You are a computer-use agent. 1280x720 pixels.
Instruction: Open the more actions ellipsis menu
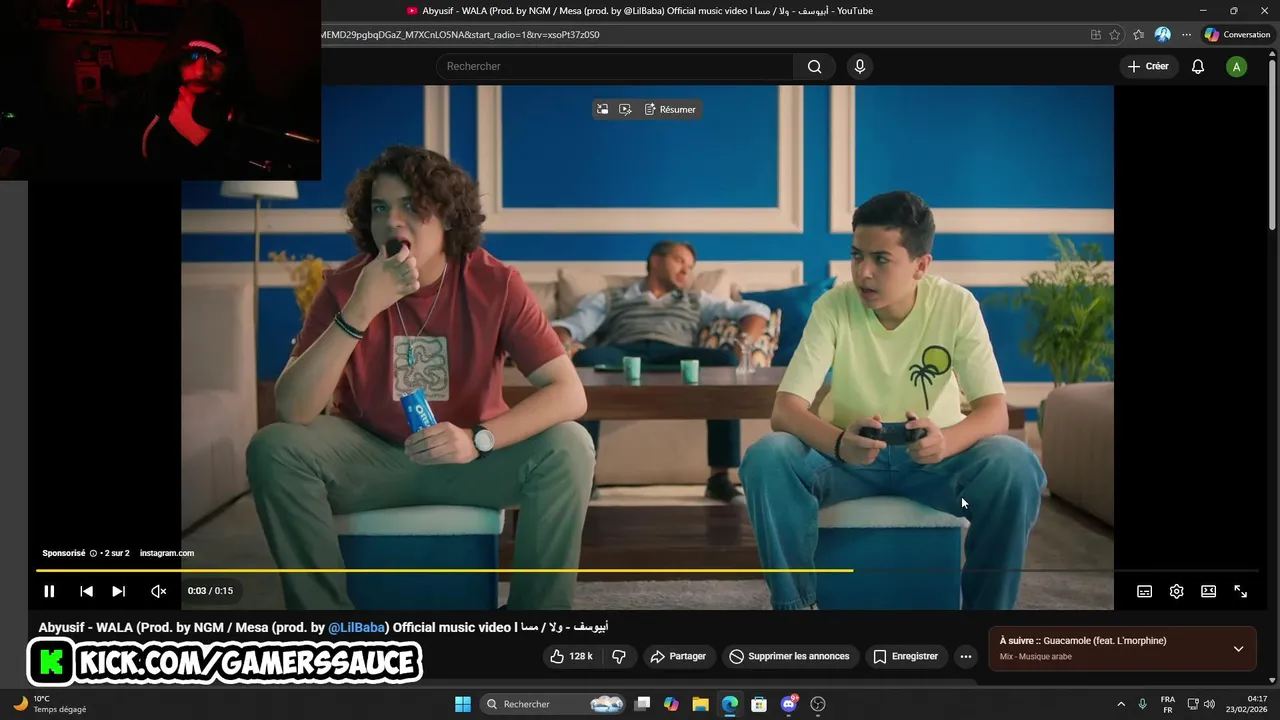click(965, 656)
